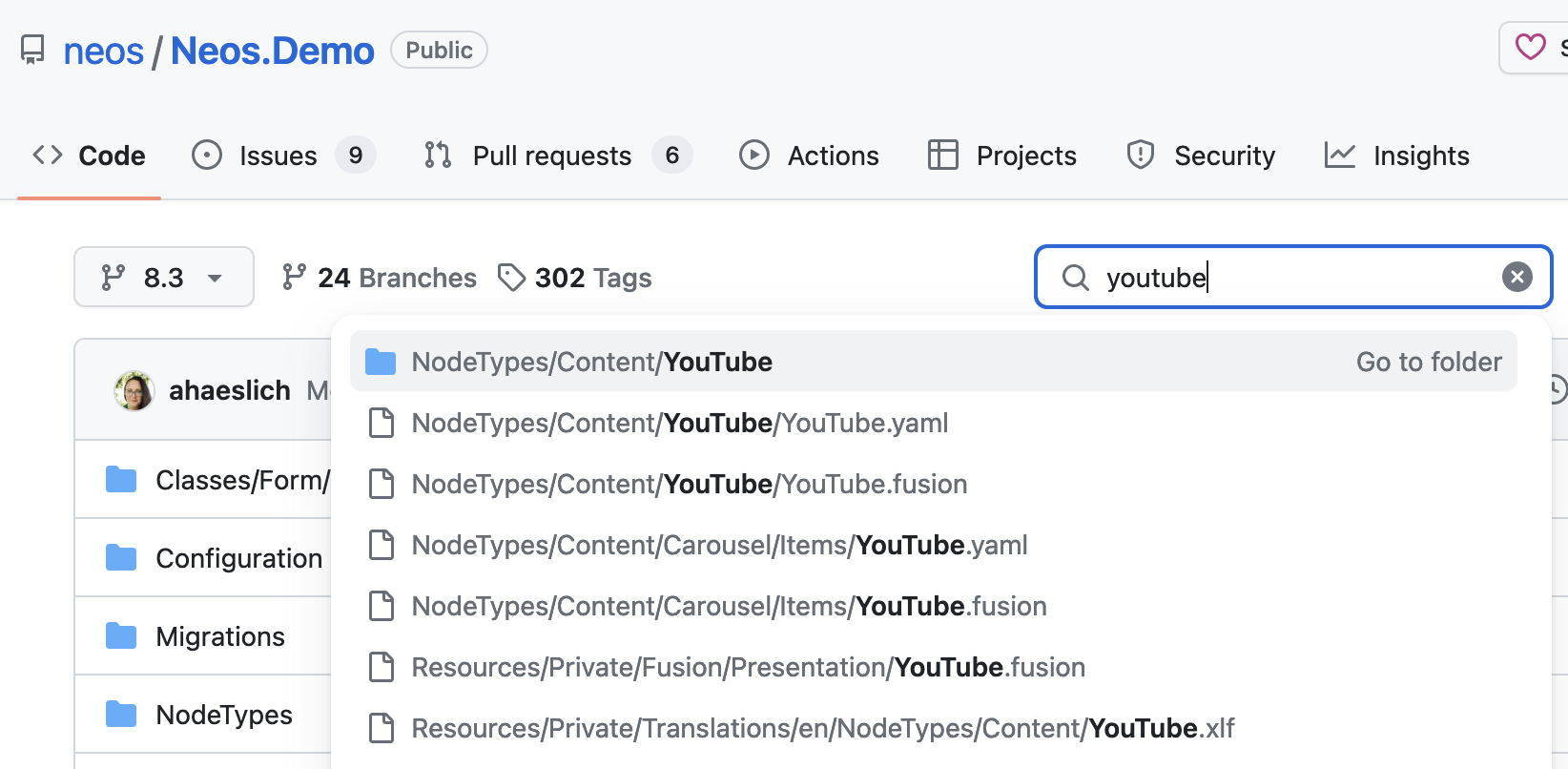This screenshot has width=1568, height=769.
Task: Open the Classes/Form folder
Action: point(242,480)
